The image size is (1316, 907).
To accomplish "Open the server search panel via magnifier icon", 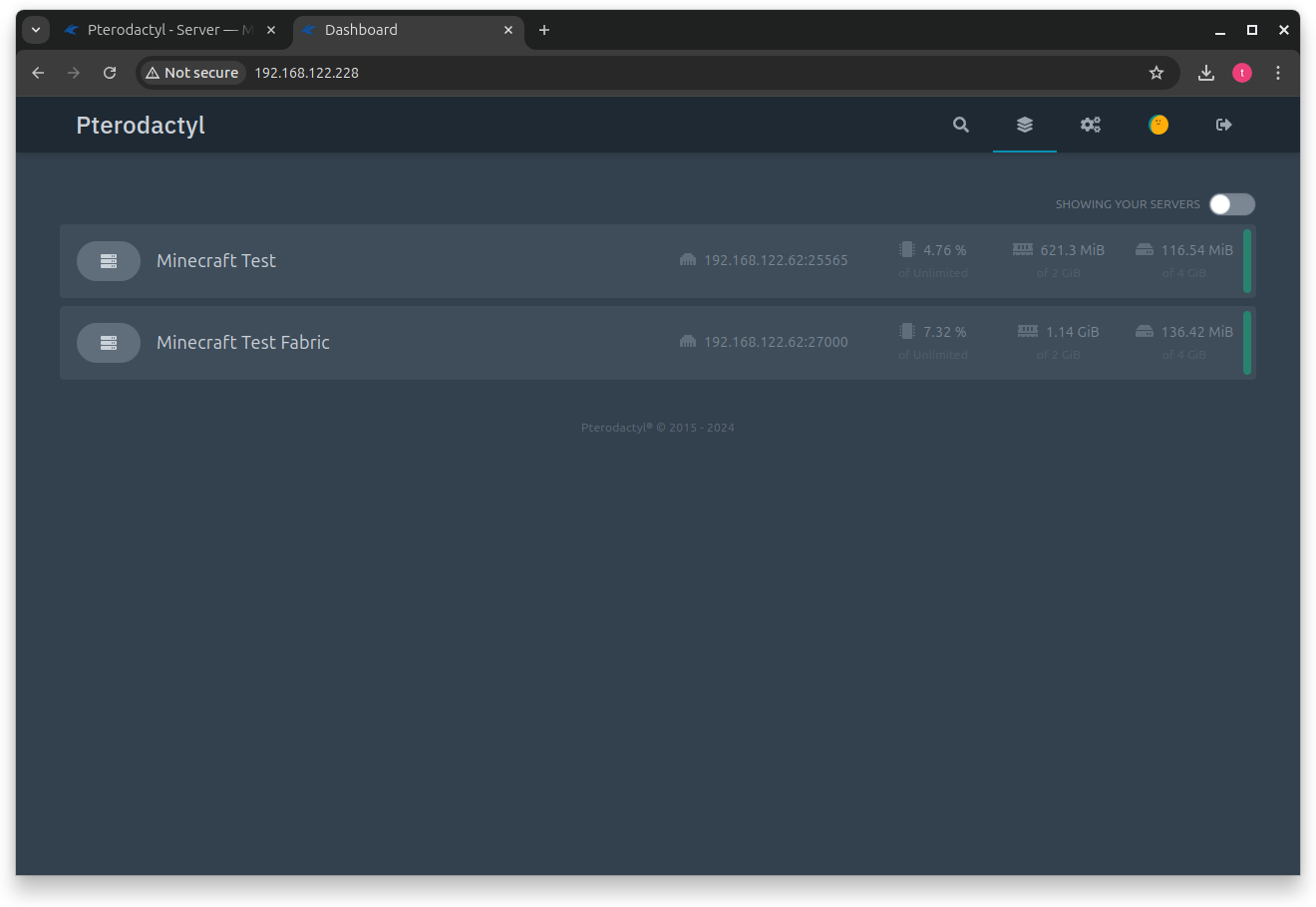I will [x=960, y=125].
